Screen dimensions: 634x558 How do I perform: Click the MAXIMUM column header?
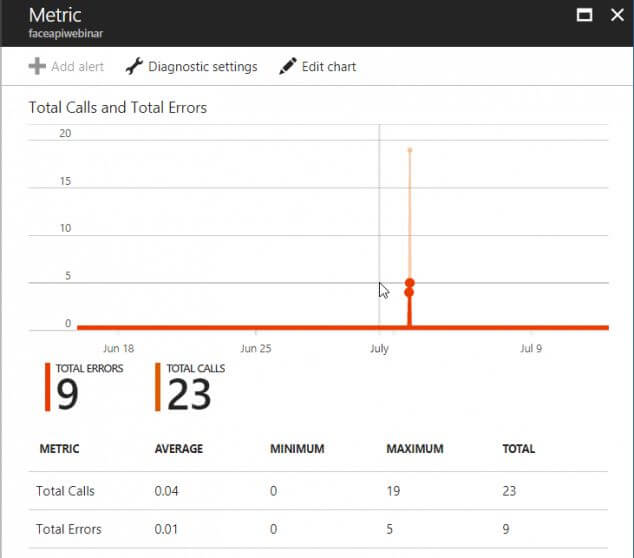click(415, 449)
